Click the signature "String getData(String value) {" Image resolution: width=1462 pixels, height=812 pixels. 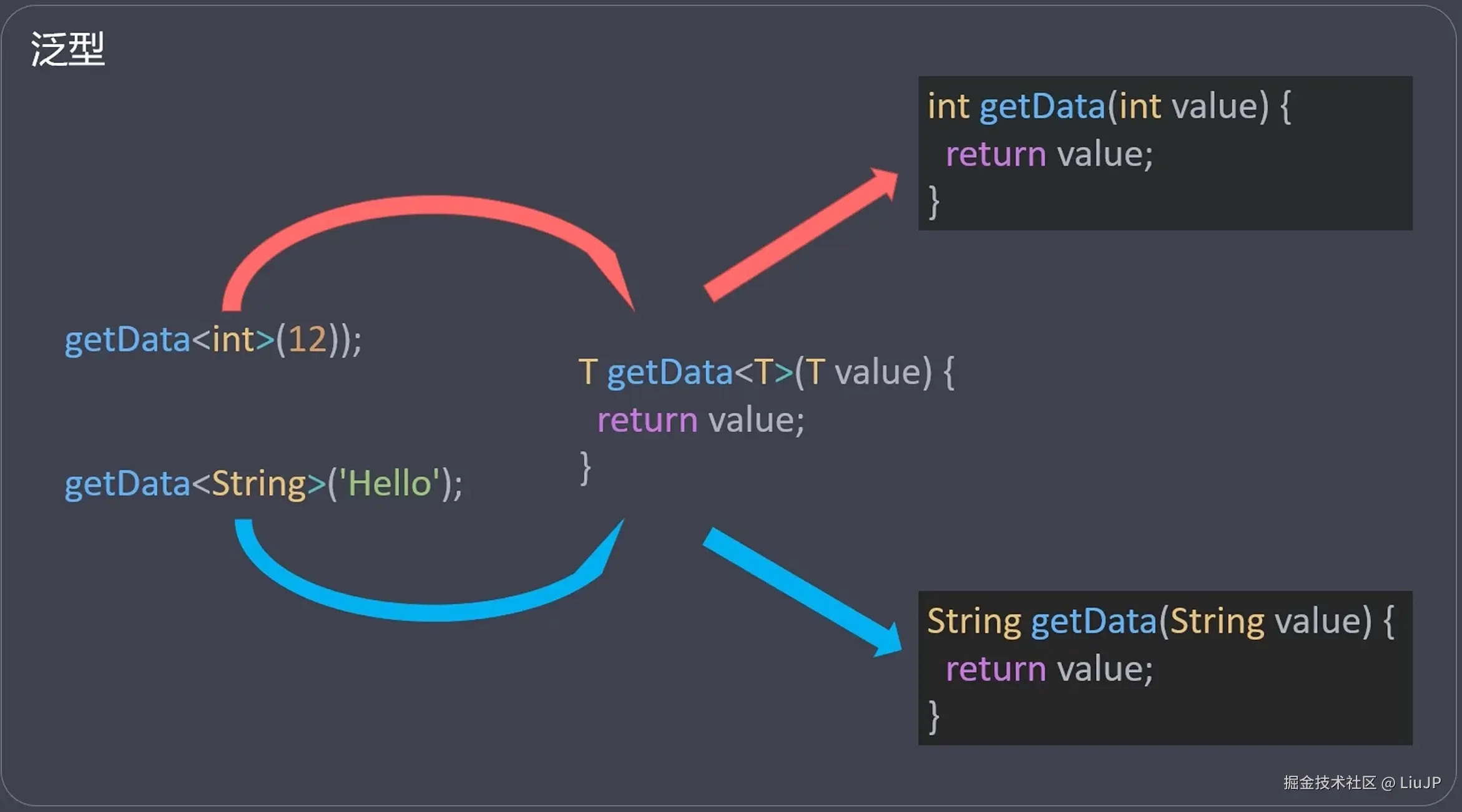tap(1160, 622)
